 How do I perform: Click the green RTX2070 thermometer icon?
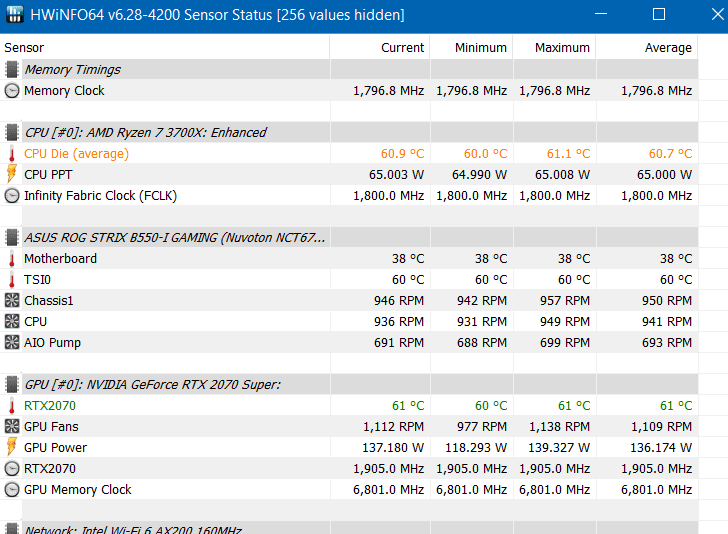pyautogui.click(x=12, y=406)
